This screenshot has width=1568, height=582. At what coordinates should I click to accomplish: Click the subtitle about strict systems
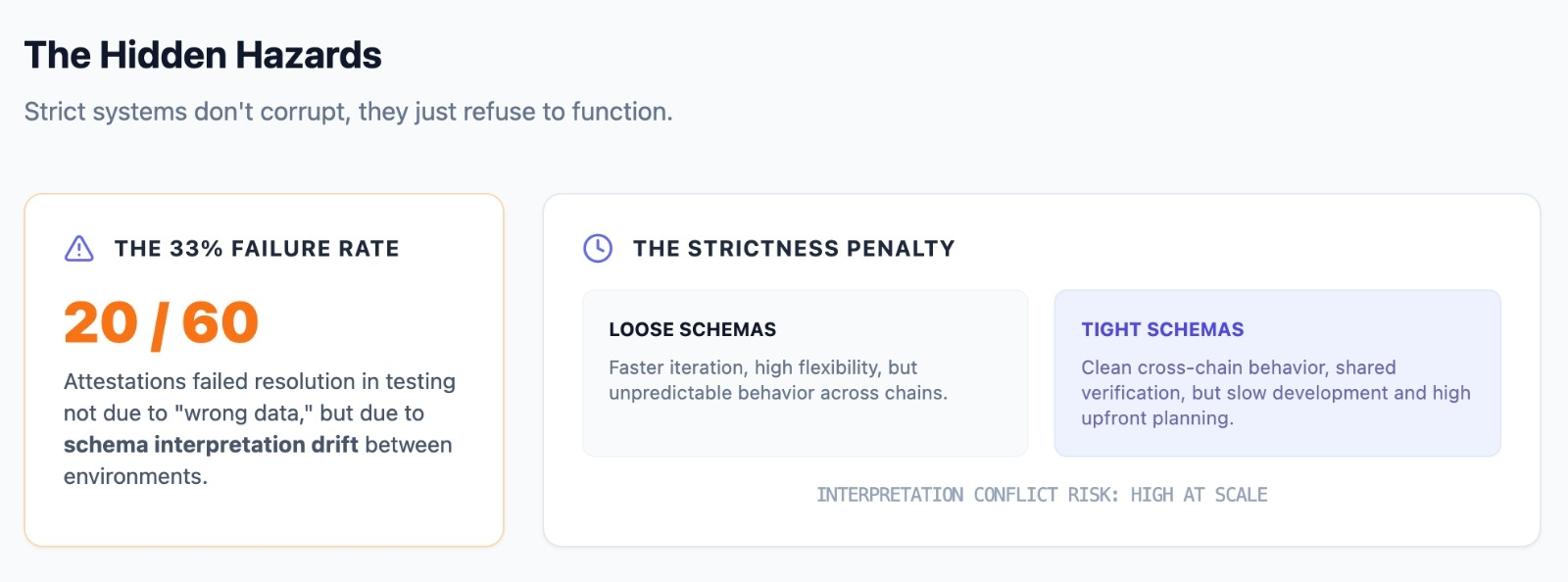348,112
